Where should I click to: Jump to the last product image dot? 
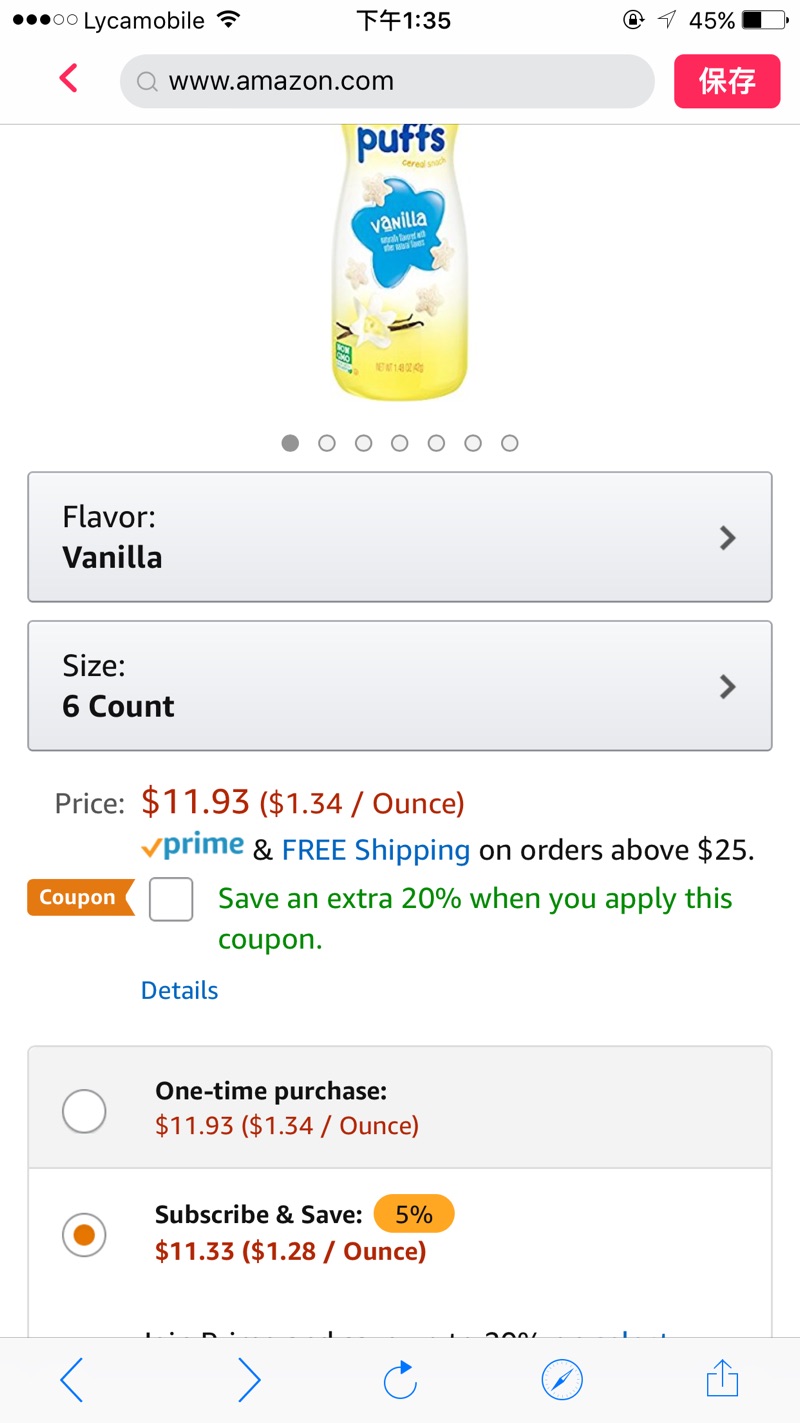pos(510,443)
